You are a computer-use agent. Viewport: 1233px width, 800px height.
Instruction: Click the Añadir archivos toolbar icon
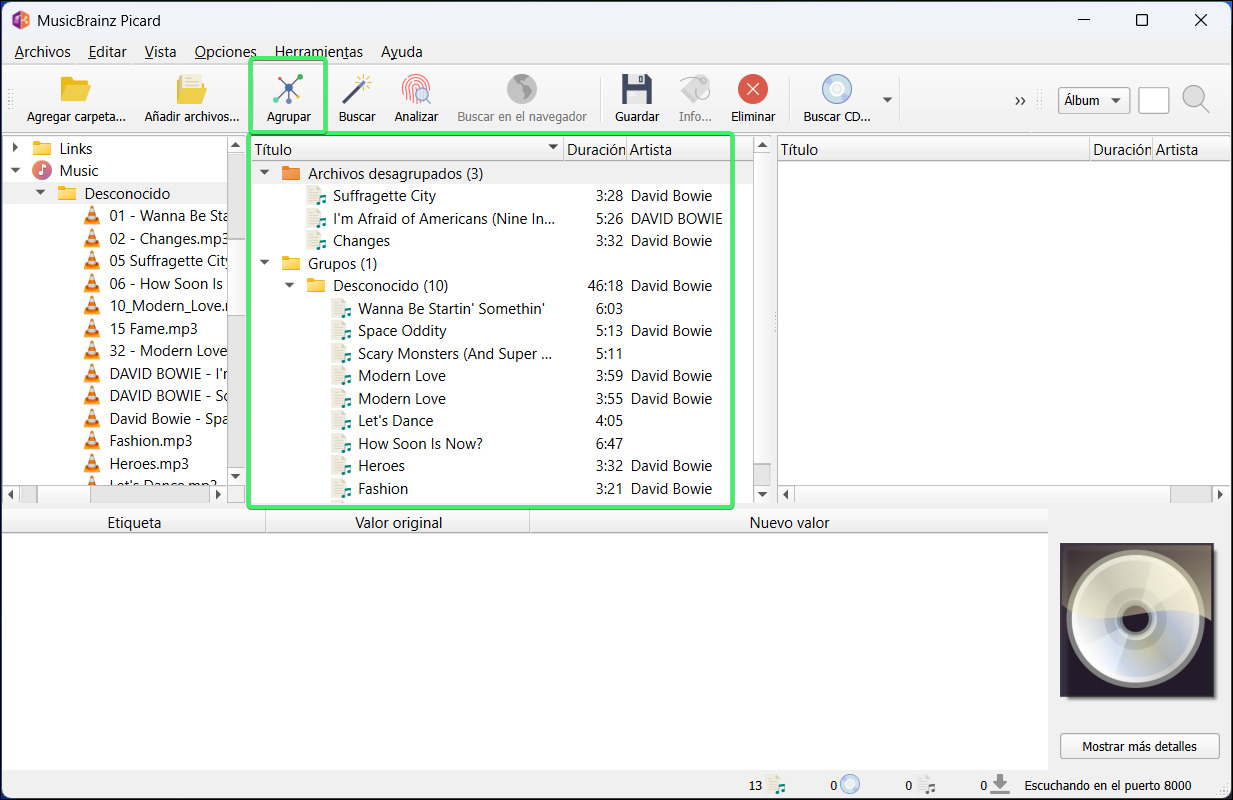click(191, 89)
